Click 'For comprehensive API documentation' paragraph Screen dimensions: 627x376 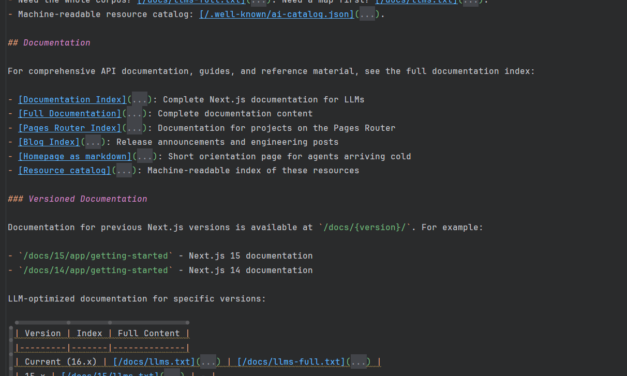click(271, 71)
